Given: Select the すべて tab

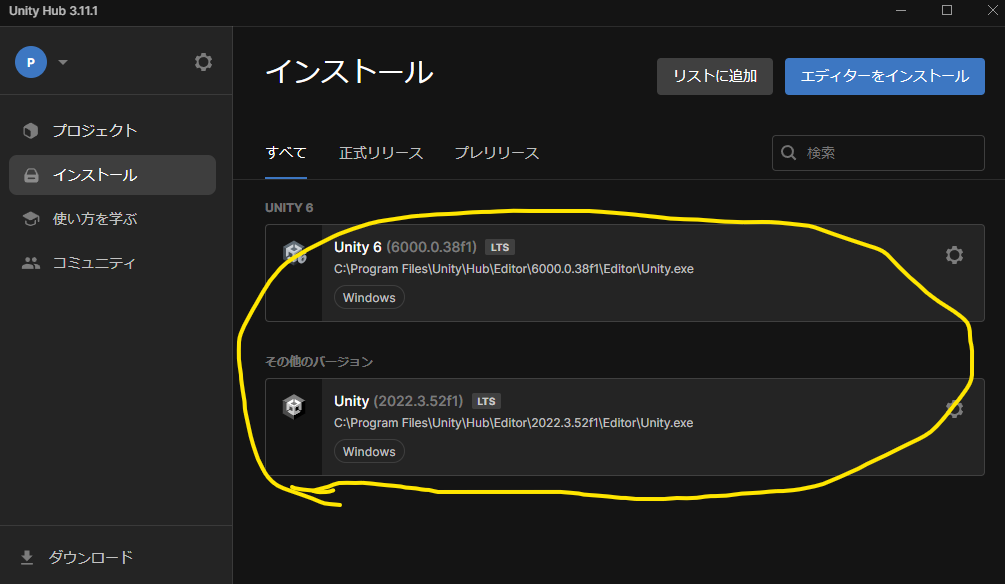Looking at the screenshot, I should pos(285,152).
